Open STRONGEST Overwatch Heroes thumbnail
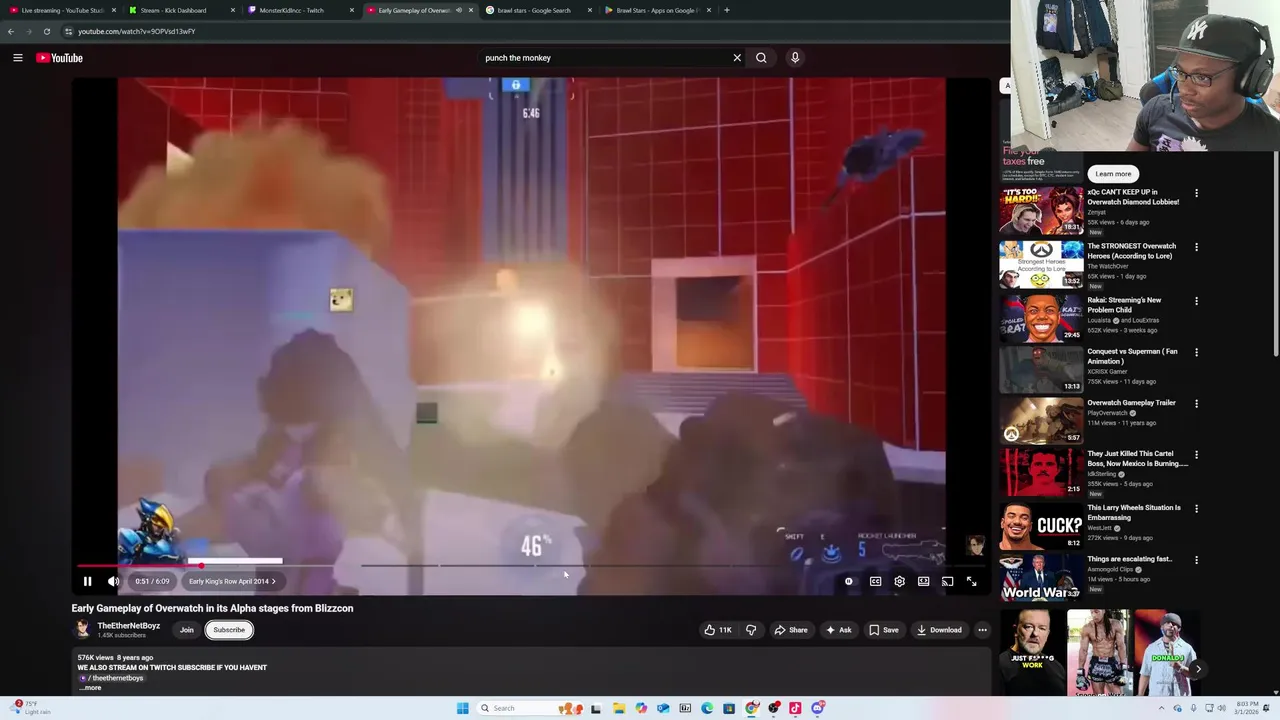Screen dimensions: 1280x720 pos(1041,264)
